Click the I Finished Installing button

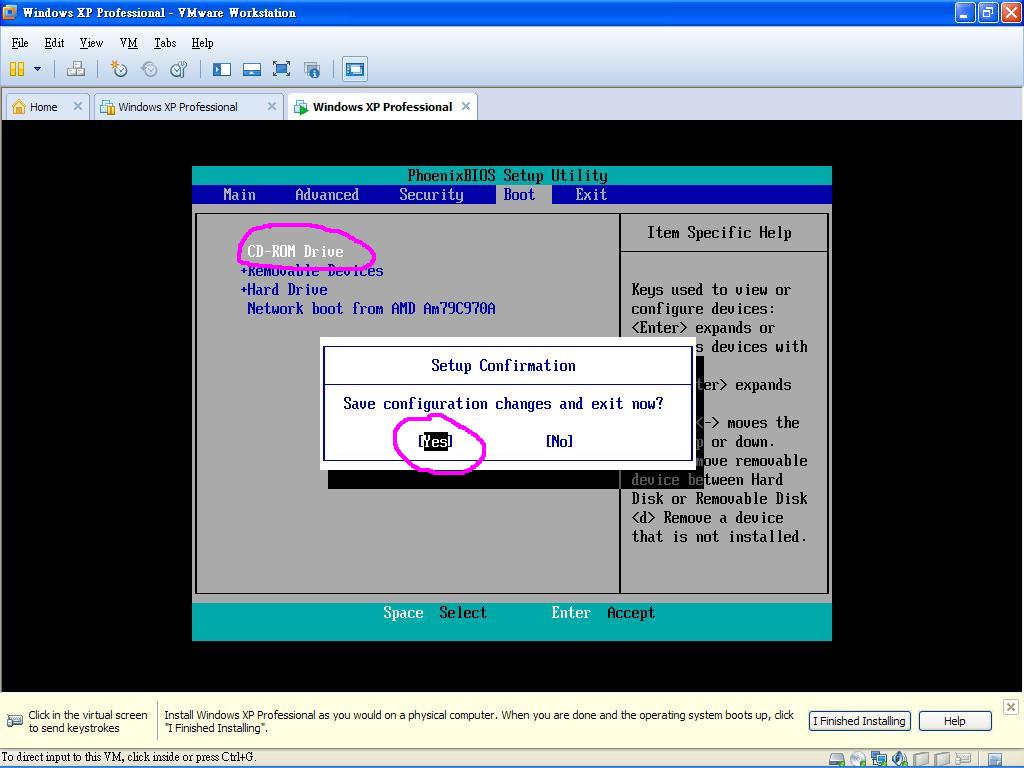pyautogui.click(x=859, y=721)
